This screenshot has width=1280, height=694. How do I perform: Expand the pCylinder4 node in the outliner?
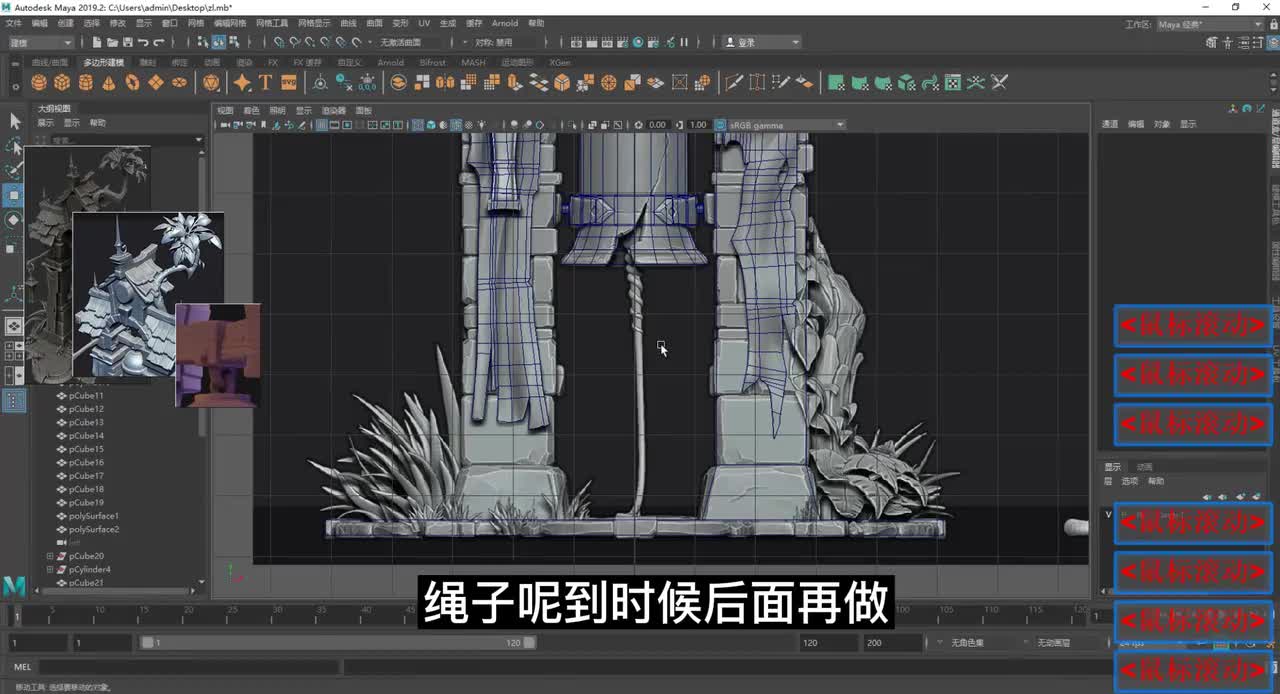click(x=50, y=569)
